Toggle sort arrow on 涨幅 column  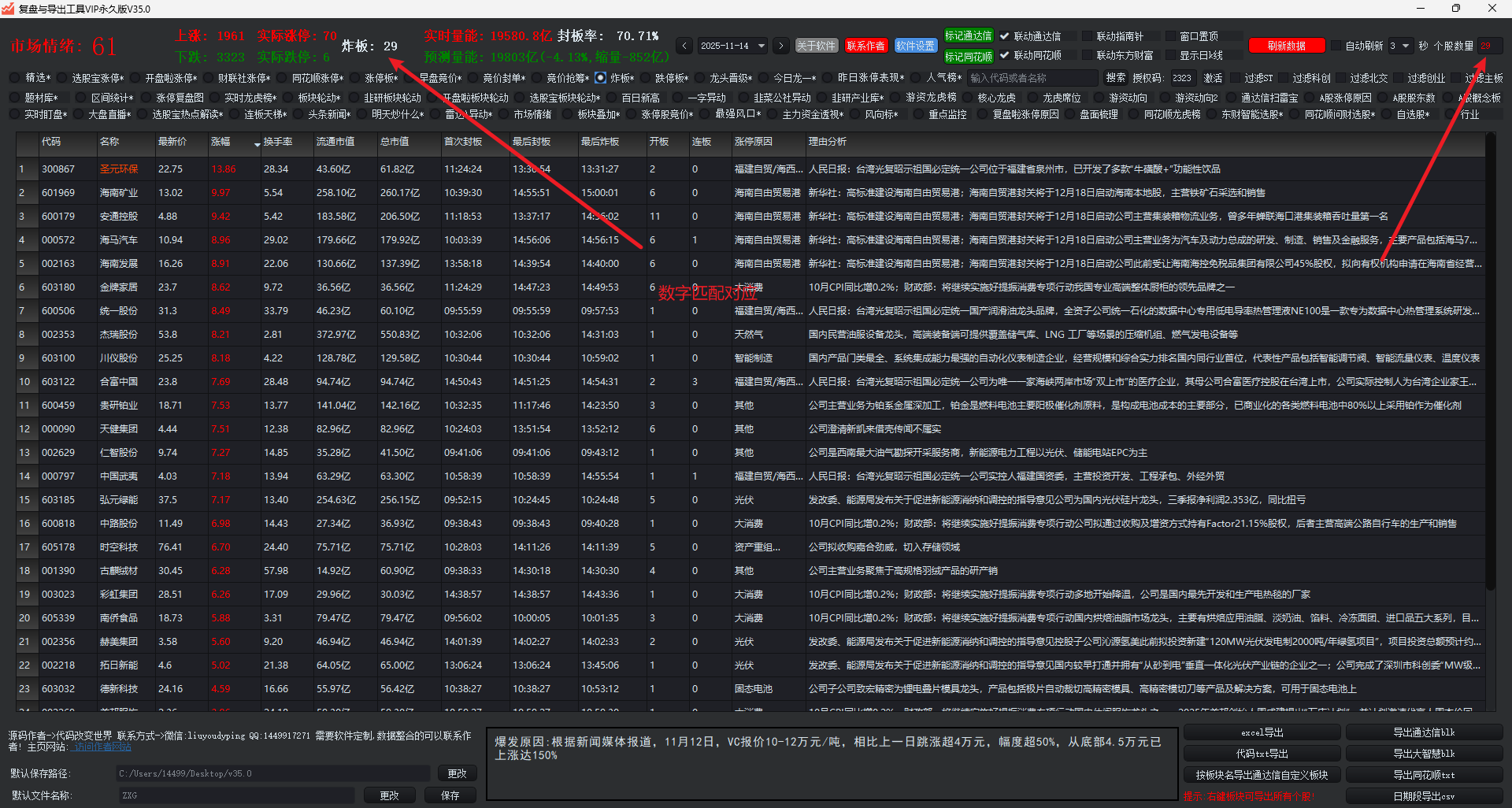pos(257,144)
